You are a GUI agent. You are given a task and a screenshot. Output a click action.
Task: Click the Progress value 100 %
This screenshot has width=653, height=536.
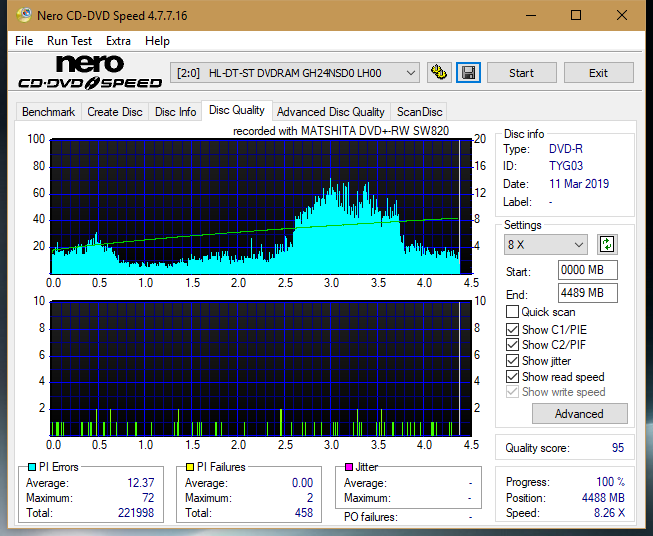[611, 482]
